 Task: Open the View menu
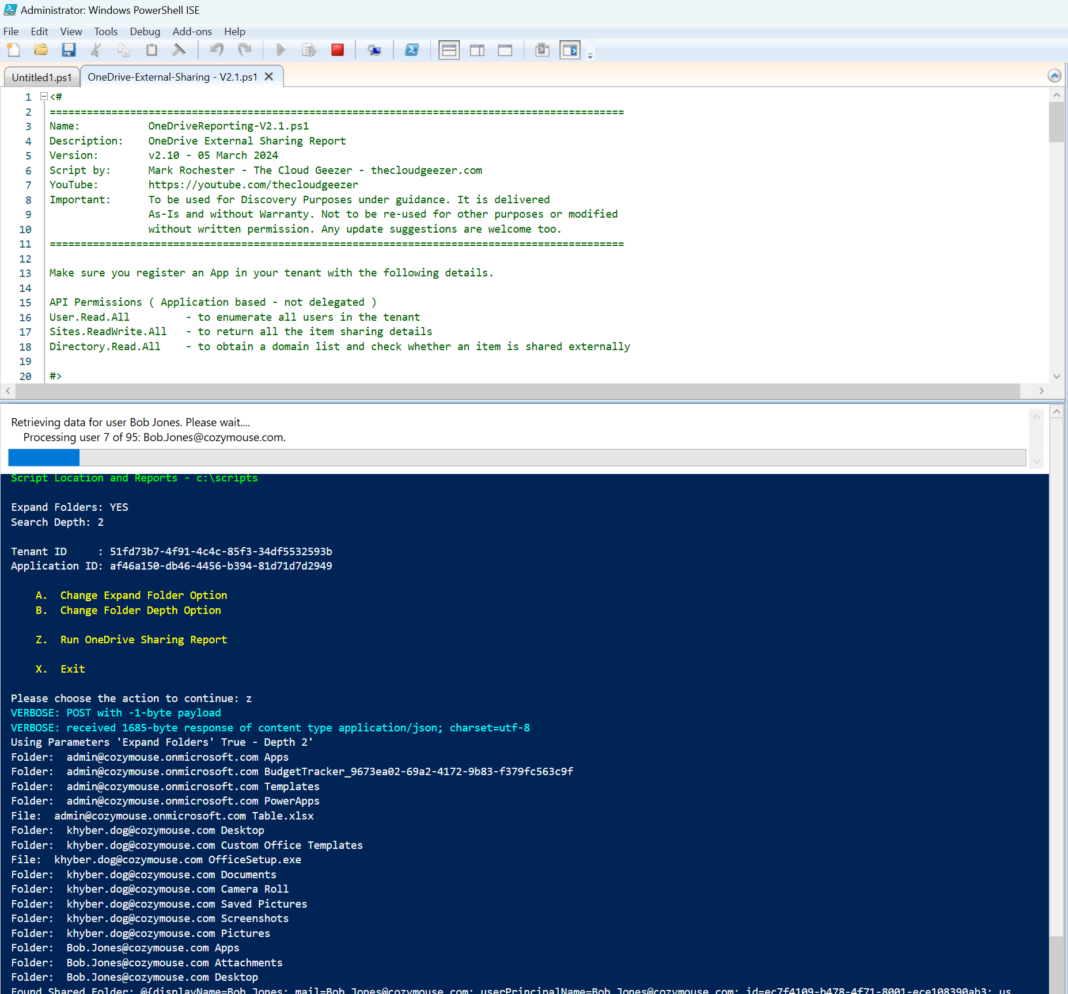[x=71, y=31]
